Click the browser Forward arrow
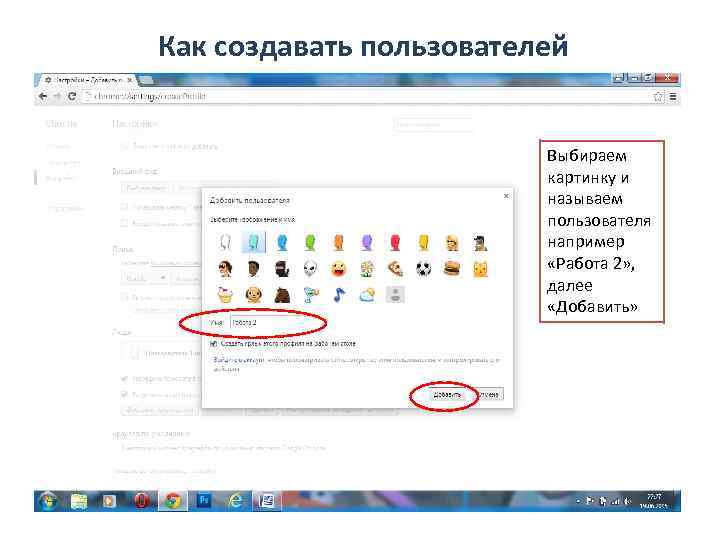The width and height of the screenshot is (720, 540). pyautogui.click(x=57, y=96)
